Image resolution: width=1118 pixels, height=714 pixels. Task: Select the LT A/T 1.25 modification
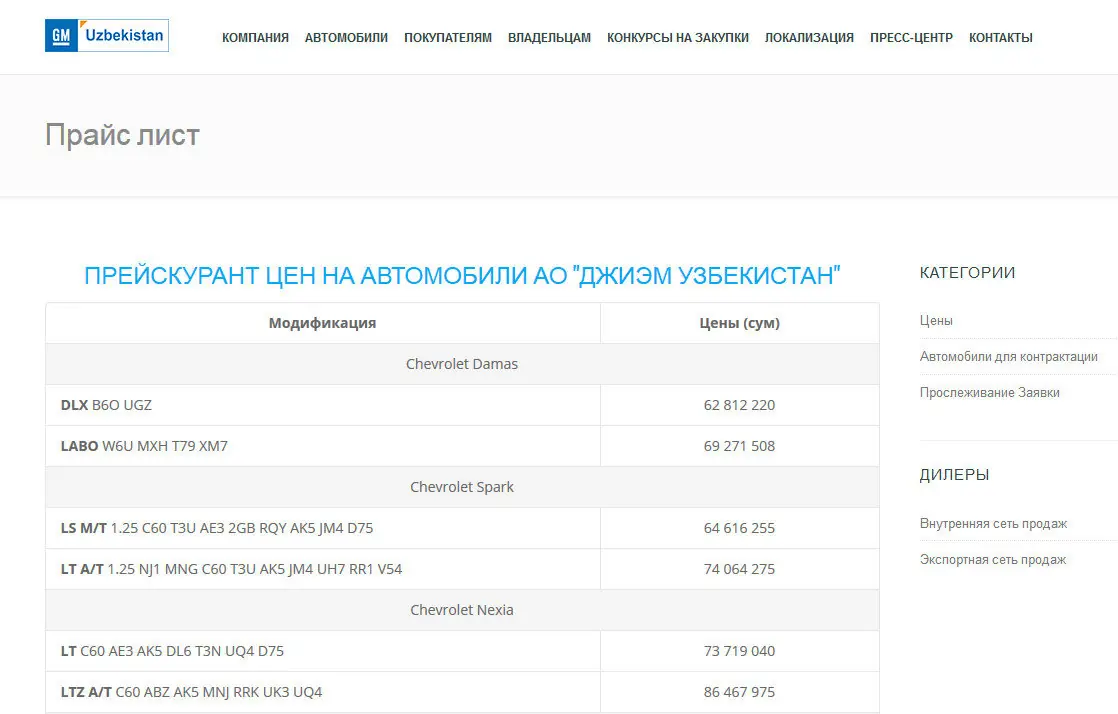tap(231, 569)
